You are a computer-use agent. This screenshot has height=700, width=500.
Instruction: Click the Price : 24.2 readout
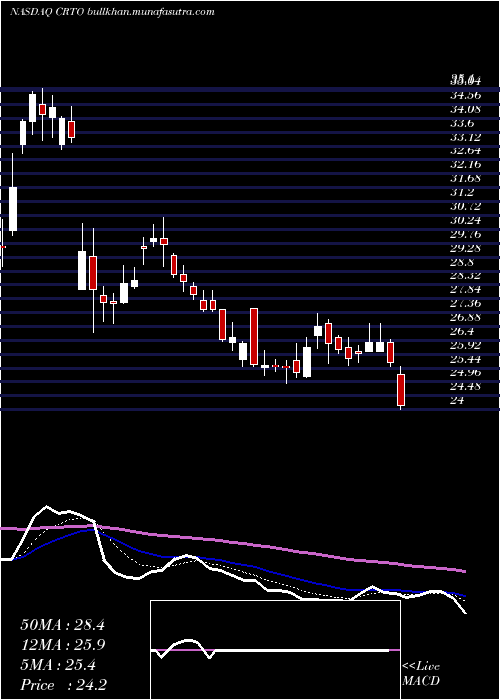tap(63, 685)
